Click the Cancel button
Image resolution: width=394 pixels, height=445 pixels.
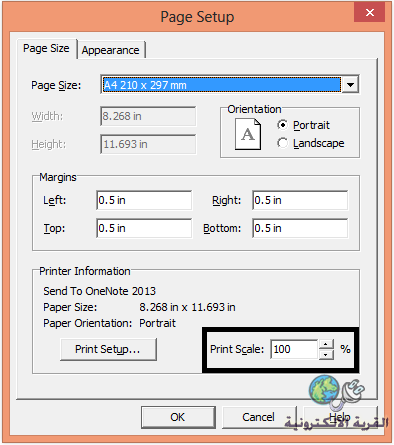pyautogui.click(x=258, y=417)
